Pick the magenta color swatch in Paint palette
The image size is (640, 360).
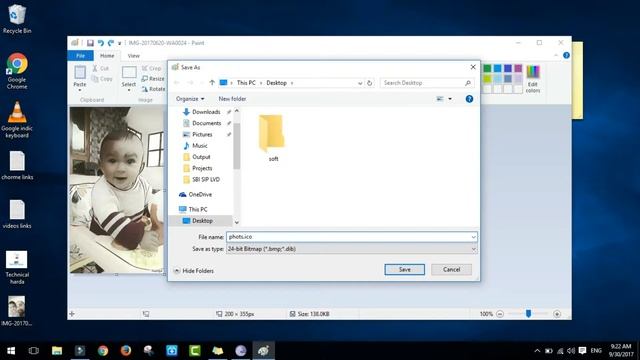click(518, 68)
